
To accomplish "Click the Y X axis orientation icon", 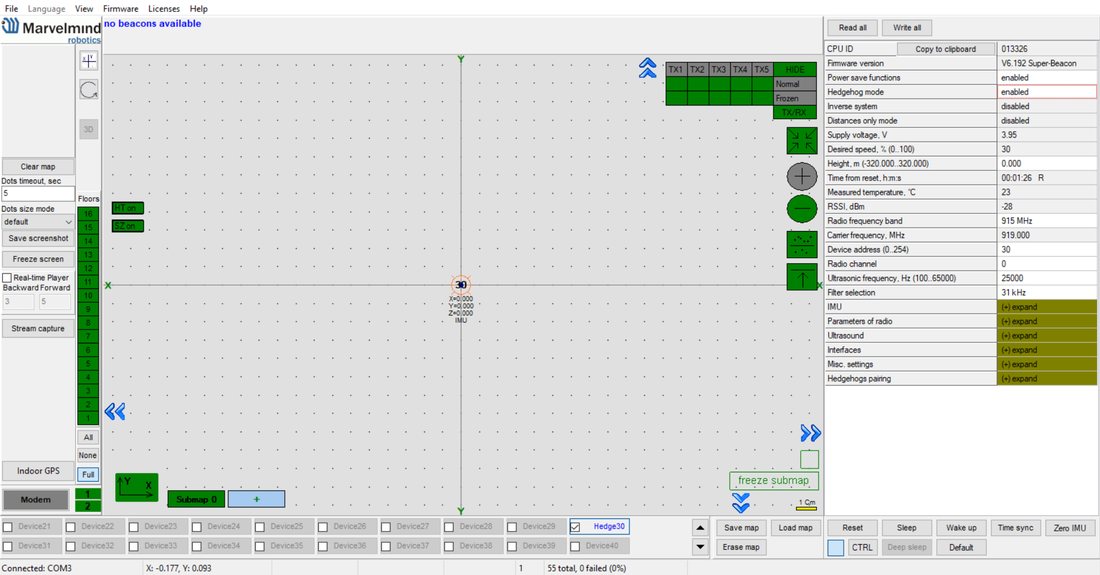I will [137, 487].
